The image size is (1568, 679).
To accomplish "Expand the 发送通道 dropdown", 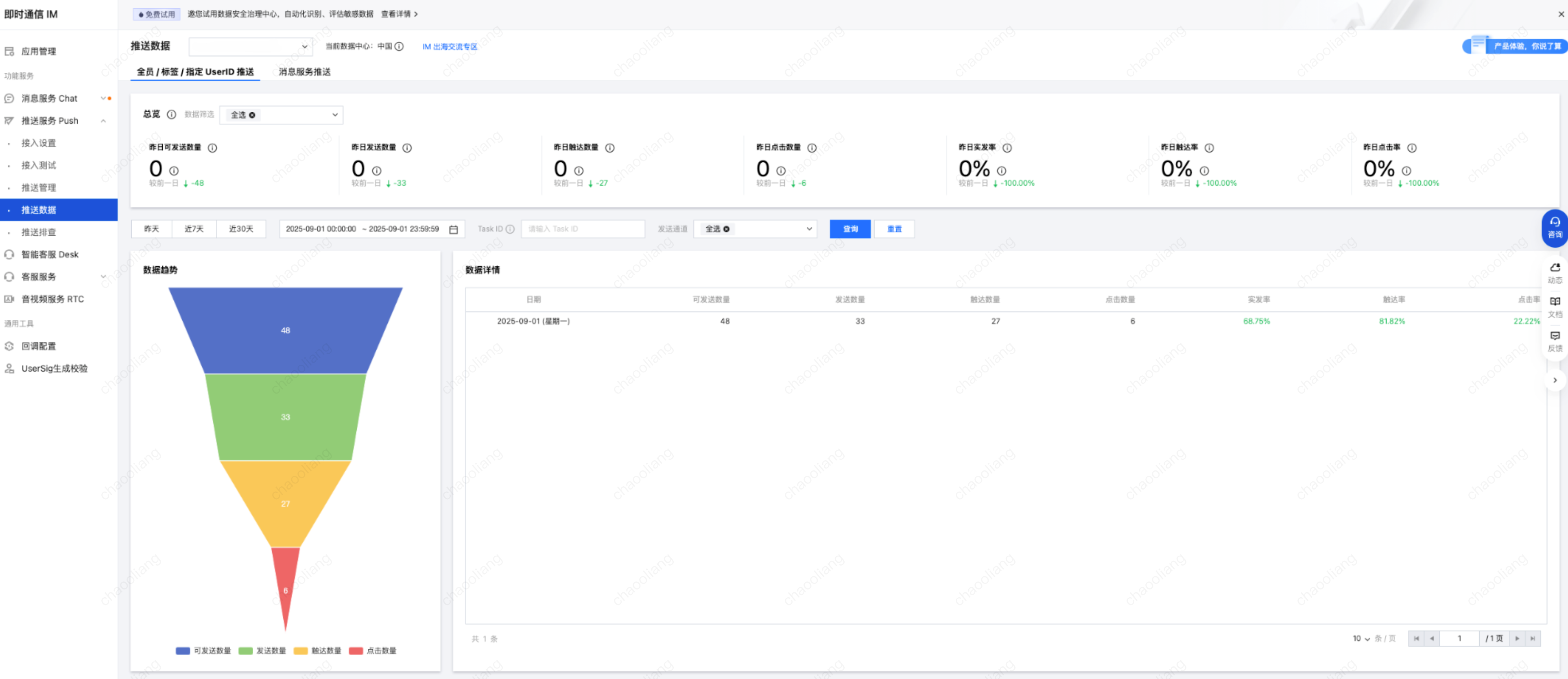I will [754, 229].
